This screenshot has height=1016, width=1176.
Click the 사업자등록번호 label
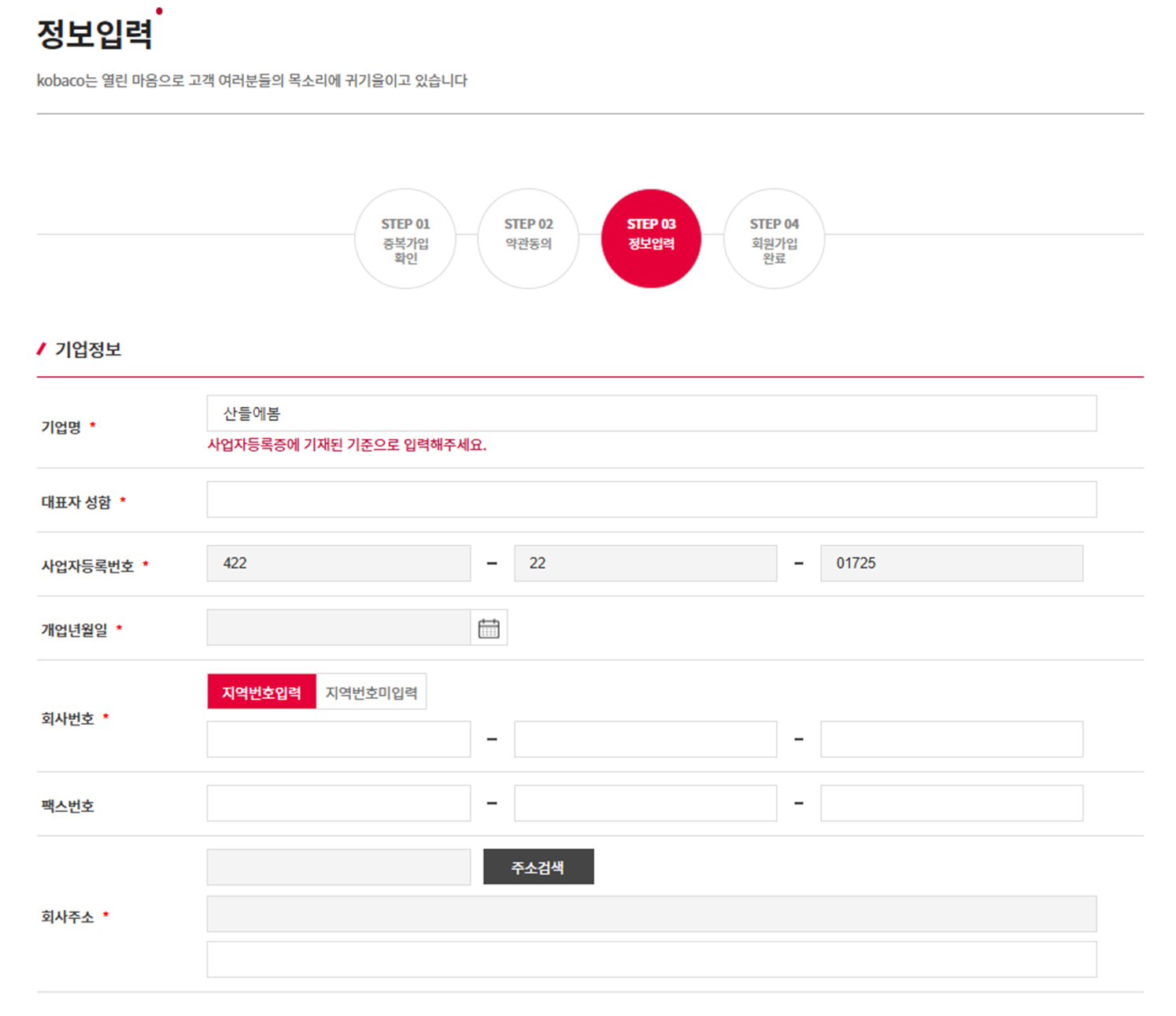coord(87,566)
